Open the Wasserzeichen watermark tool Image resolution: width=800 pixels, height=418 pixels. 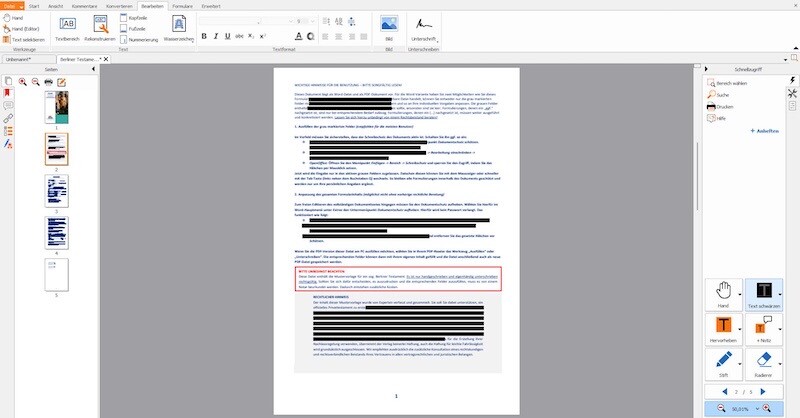(179, 29)
